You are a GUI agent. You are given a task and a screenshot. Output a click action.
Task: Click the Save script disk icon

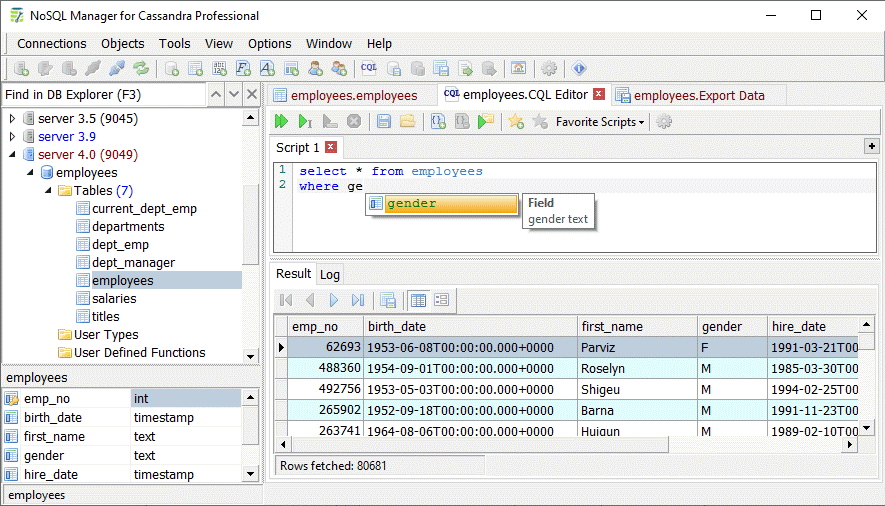point(383,121)
